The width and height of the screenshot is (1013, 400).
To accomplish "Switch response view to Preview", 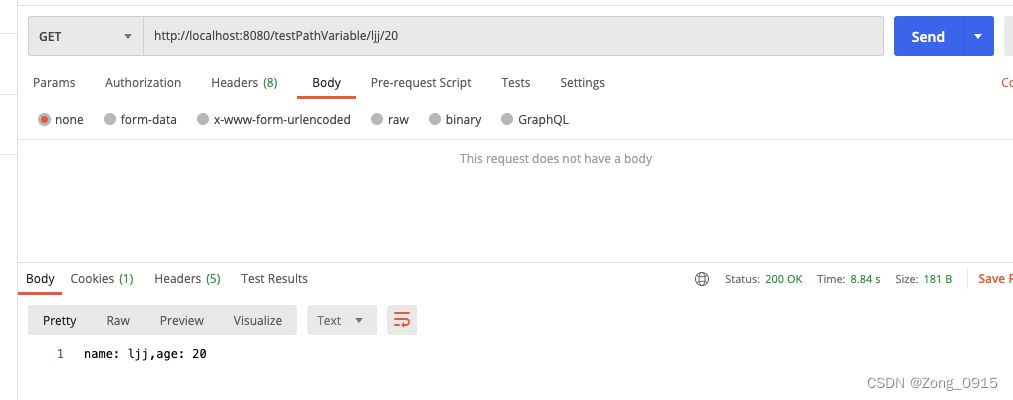I will (x=182, y=320).
